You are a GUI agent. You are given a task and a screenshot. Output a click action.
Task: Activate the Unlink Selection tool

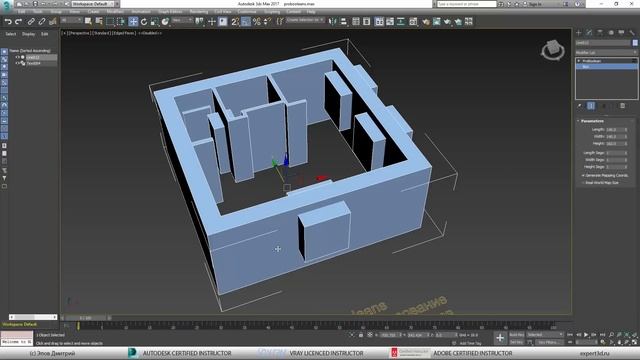[42, 22]
